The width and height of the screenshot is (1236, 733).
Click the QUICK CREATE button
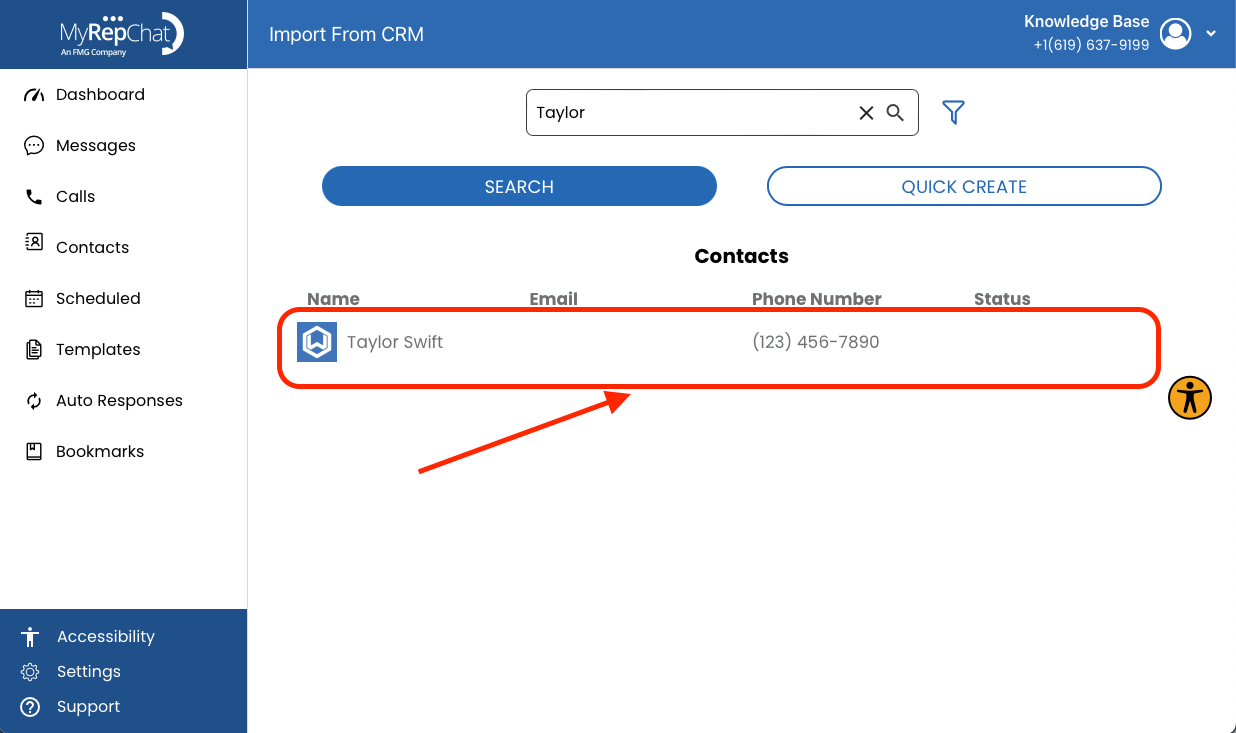(964, 186)
